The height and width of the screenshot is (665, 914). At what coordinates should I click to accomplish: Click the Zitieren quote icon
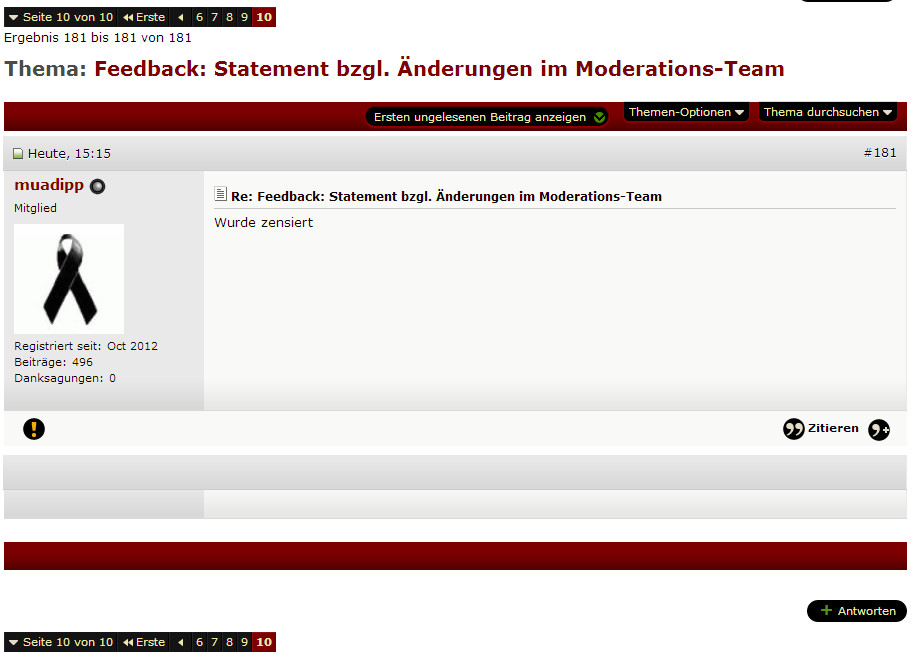[794, 429]
